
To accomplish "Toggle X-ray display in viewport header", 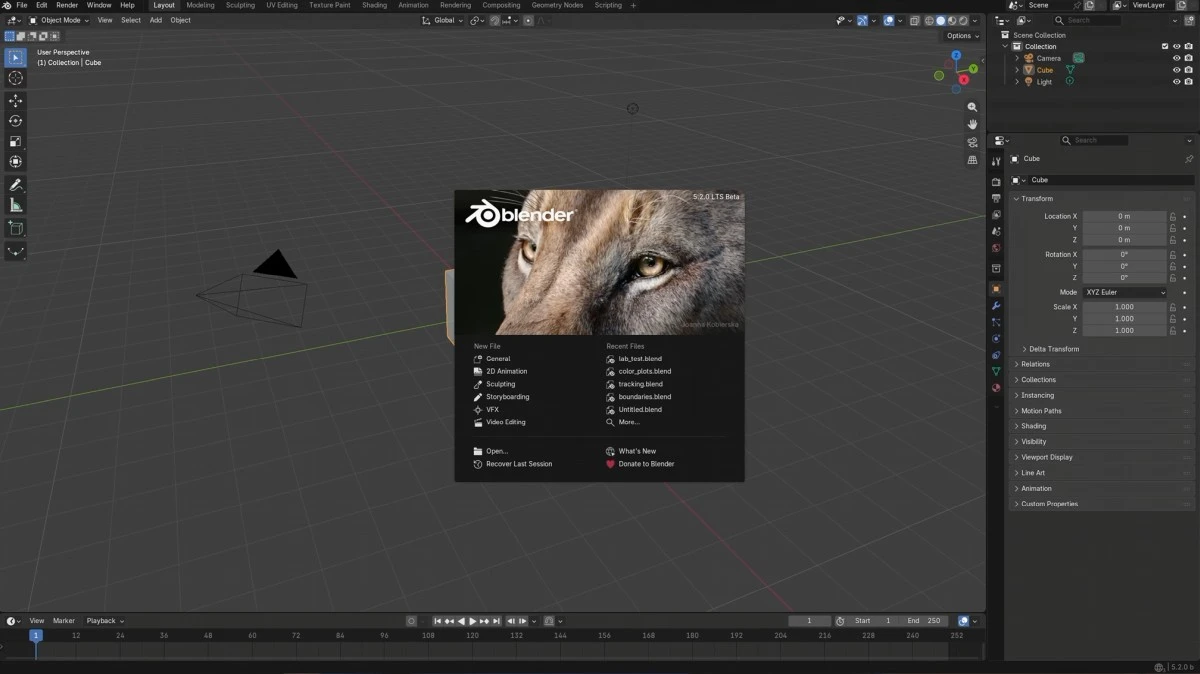I will click(x=914, y=20).
